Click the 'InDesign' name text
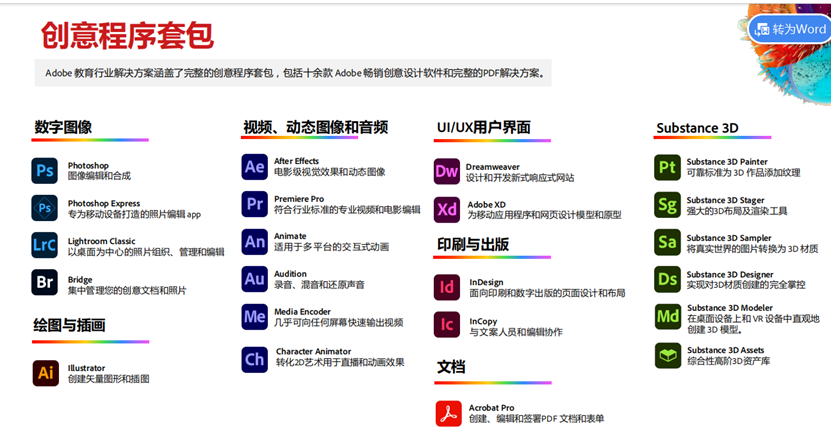 486,282
